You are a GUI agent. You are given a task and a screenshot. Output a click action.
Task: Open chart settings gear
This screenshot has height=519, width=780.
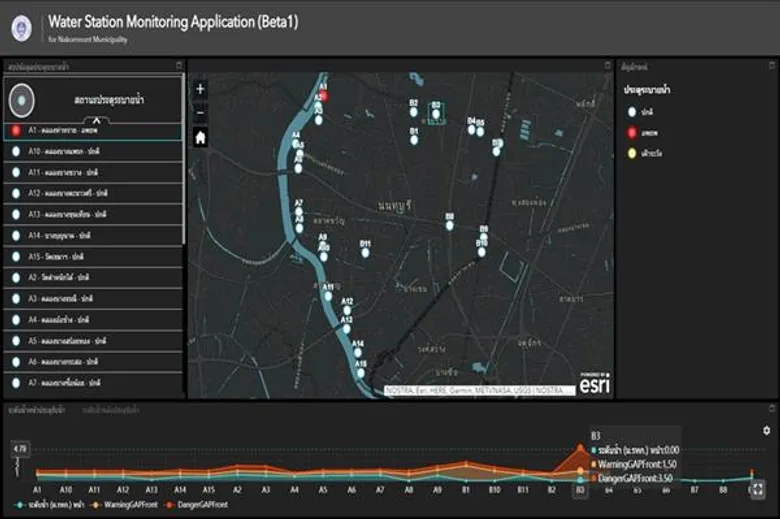[767, 430]
